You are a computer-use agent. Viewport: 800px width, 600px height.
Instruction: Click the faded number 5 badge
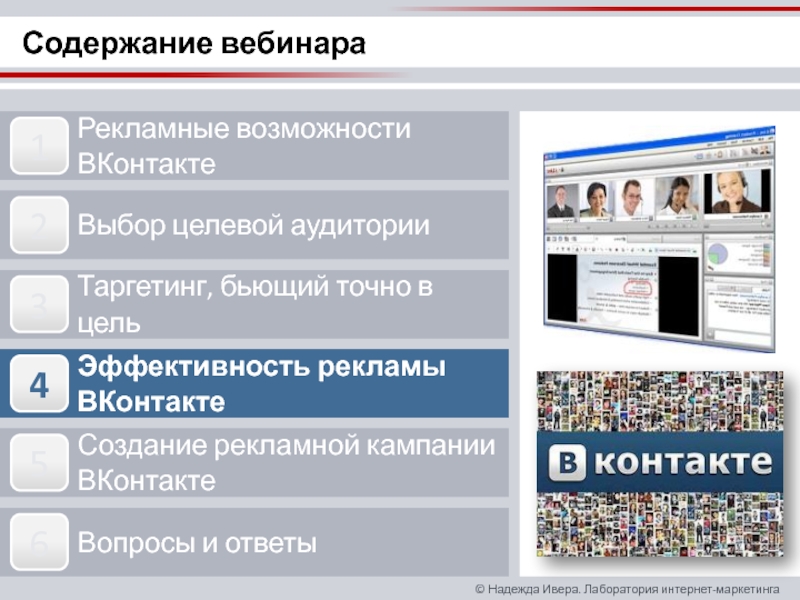coord(39,463)
